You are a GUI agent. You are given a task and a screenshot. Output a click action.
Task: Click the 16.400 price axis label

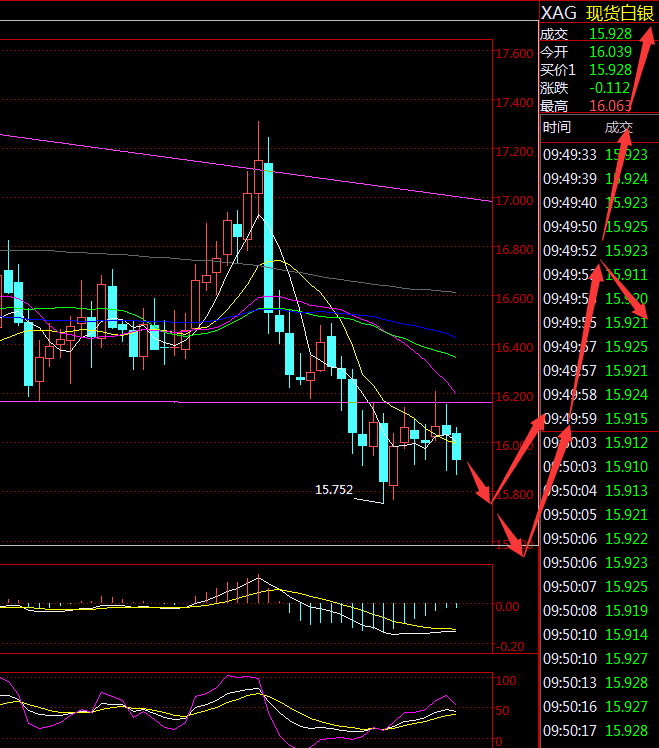click(514, 347)
